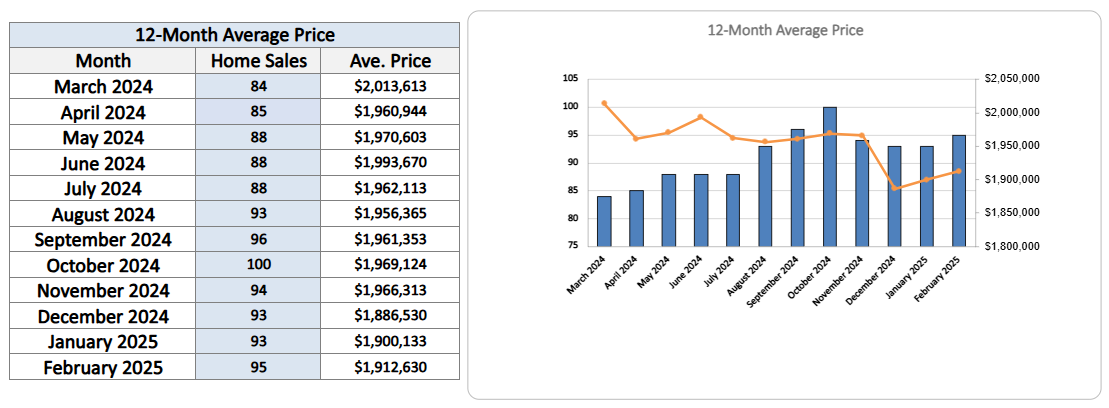Select the 'June 2024' table cell

pyautogui.click(x=103, y=163)
